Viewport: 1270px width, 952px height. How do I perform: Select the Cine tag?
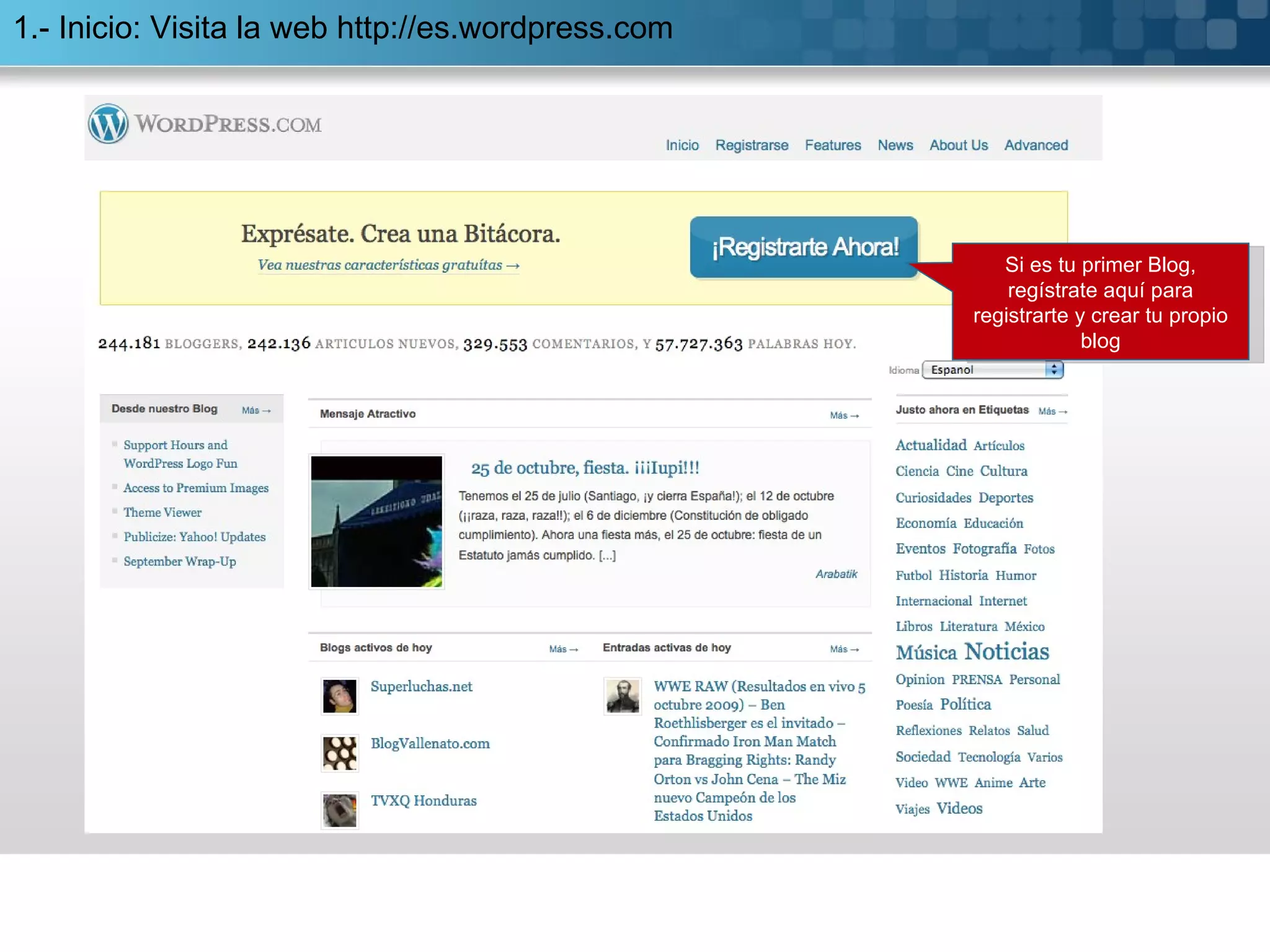(x=959, y=471)
